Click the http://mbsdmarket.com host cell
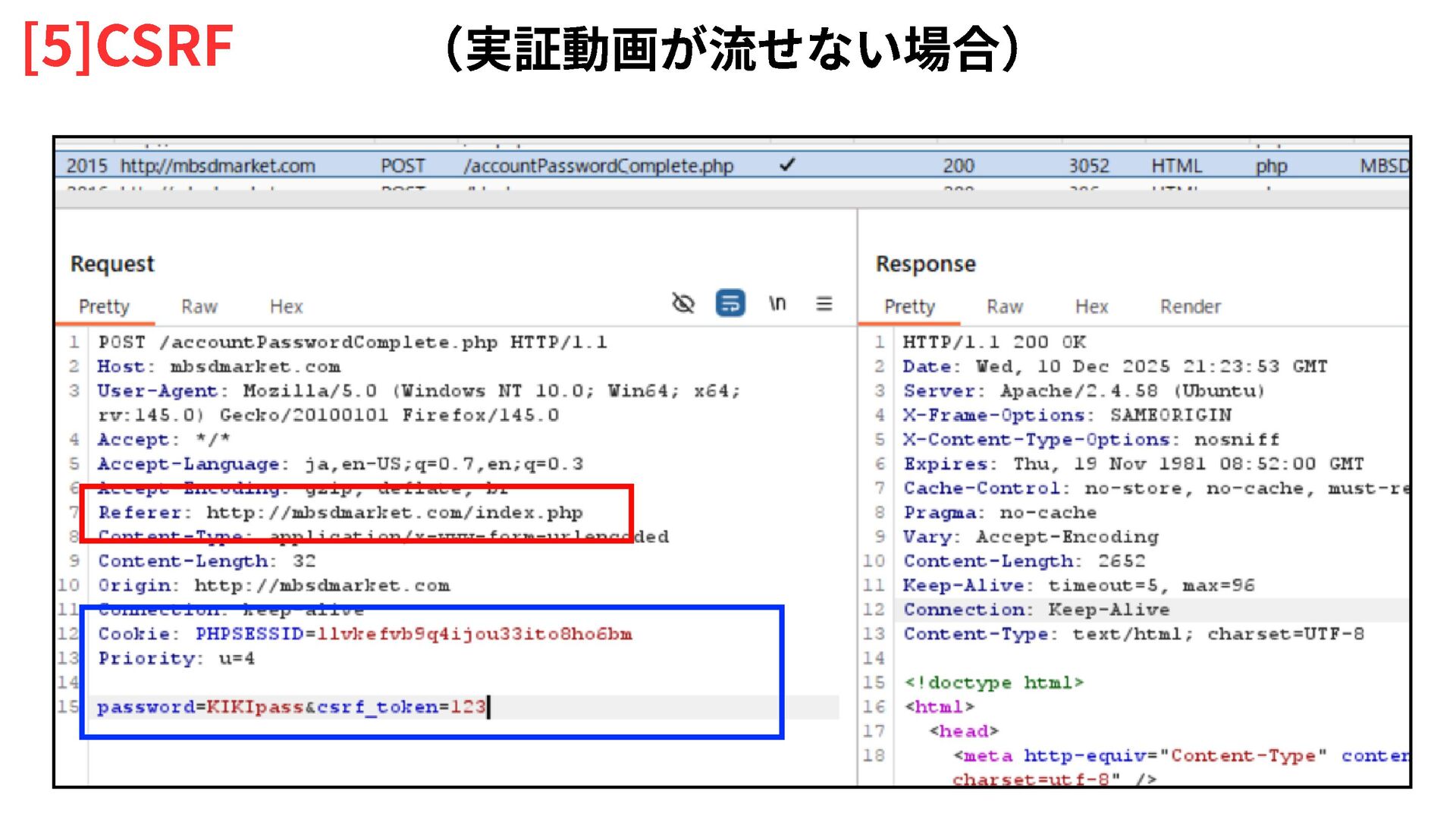The image size is (1456, 819). (218, 165)
